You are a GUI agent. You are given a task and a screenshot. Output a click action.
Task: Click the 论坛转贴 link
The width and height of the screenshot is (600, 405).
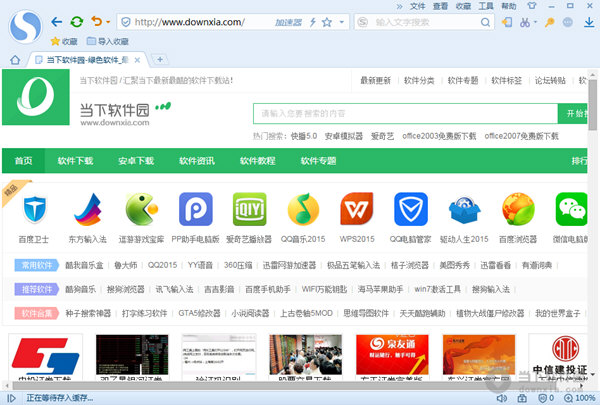click(550, 80)
